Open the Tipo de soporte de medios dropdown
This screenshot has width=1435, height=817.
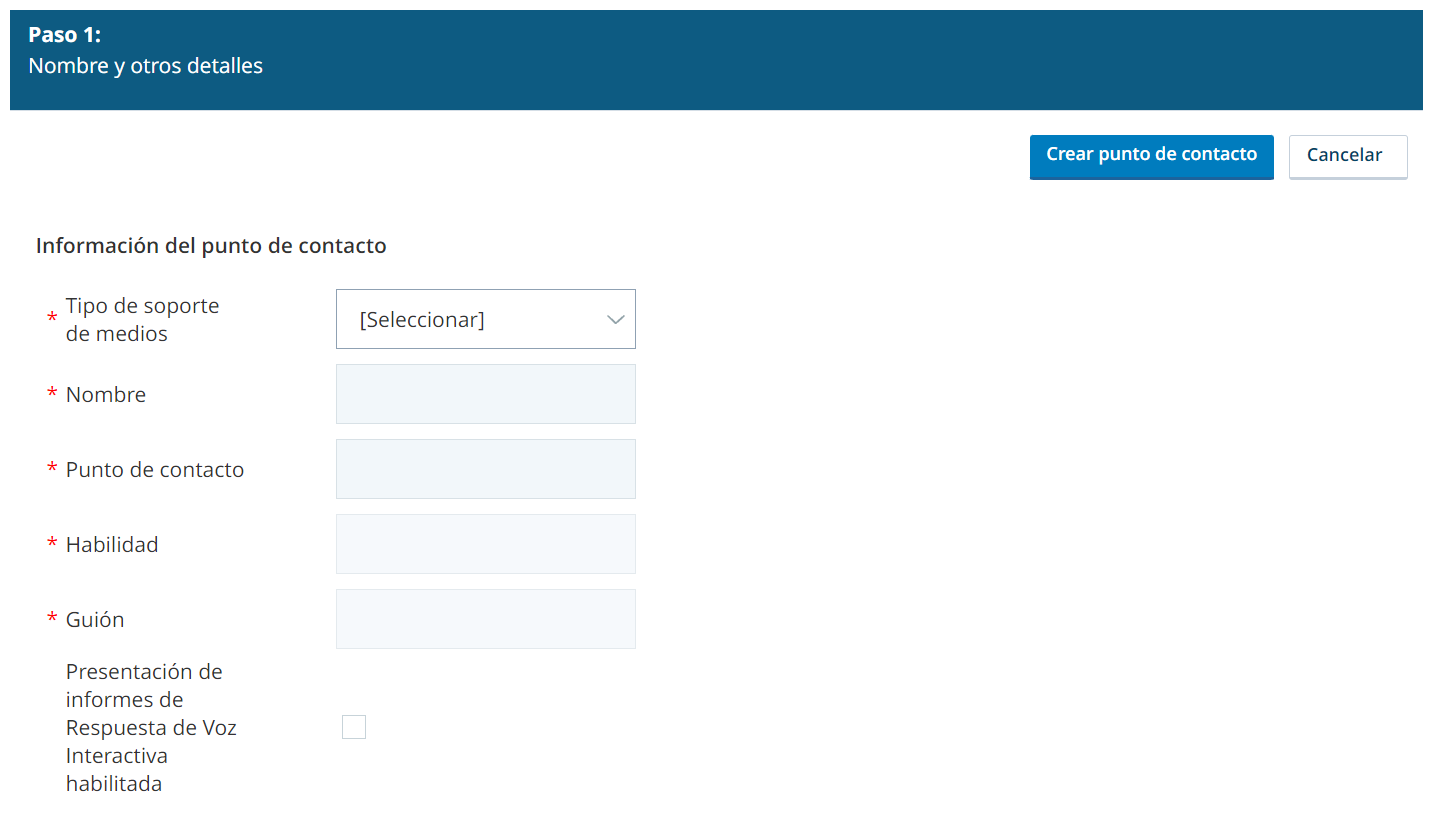click(x=485, y=319)
